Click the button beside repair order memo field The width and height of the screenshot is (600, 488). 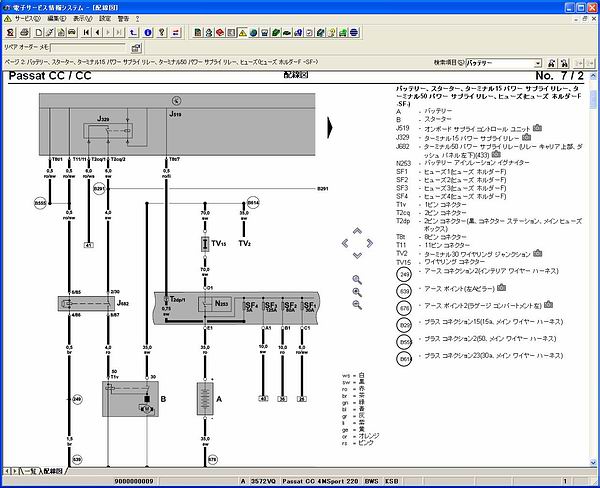(136, 48)
